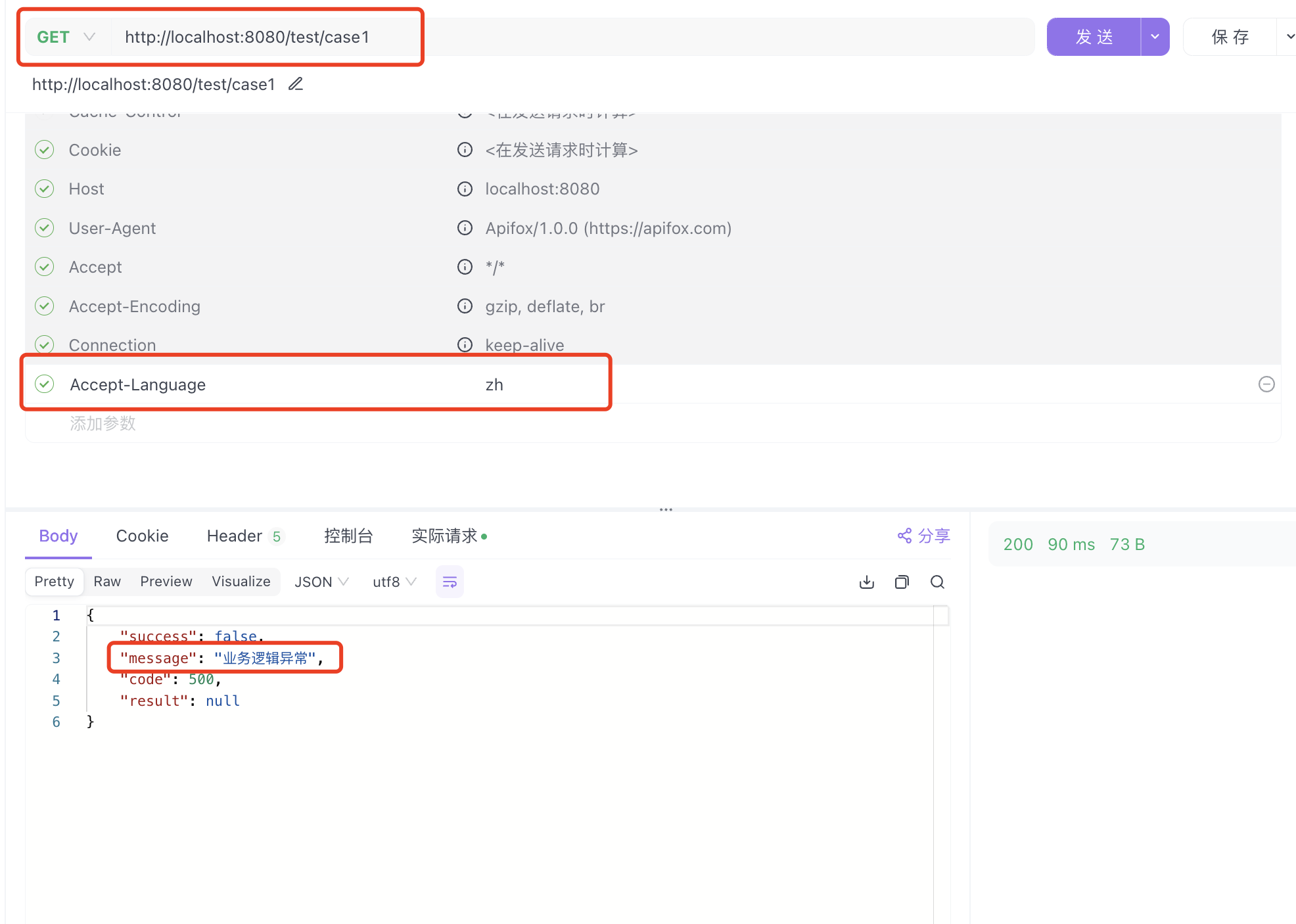The image size is (1296, 924).
Task: Open the utf8 encoding dropdown
Action: coord(393,581)
